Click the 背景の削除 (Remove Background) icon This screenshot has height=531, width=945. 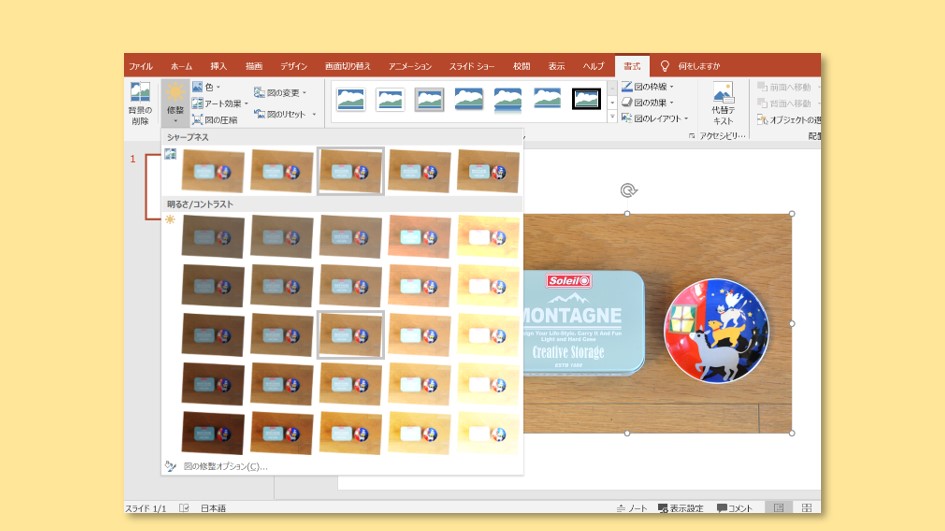pyautogui.click(x=140, y=102)
